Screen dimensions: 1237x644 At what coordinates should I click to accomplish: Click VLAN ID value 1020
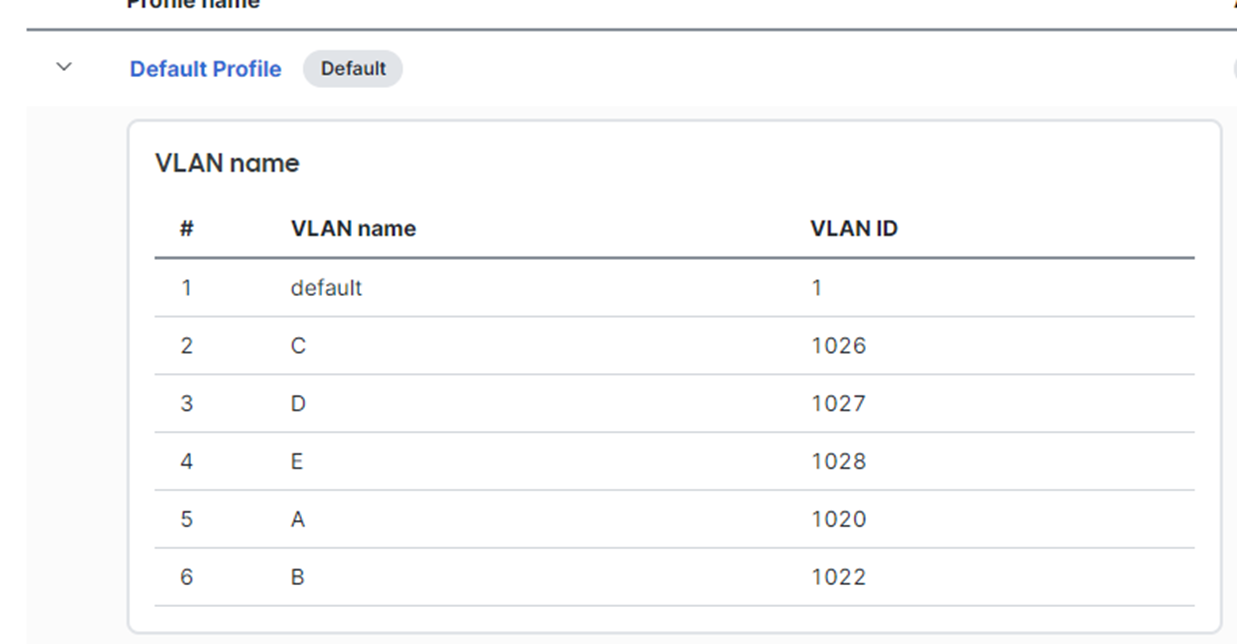click(x=840, y=519)
